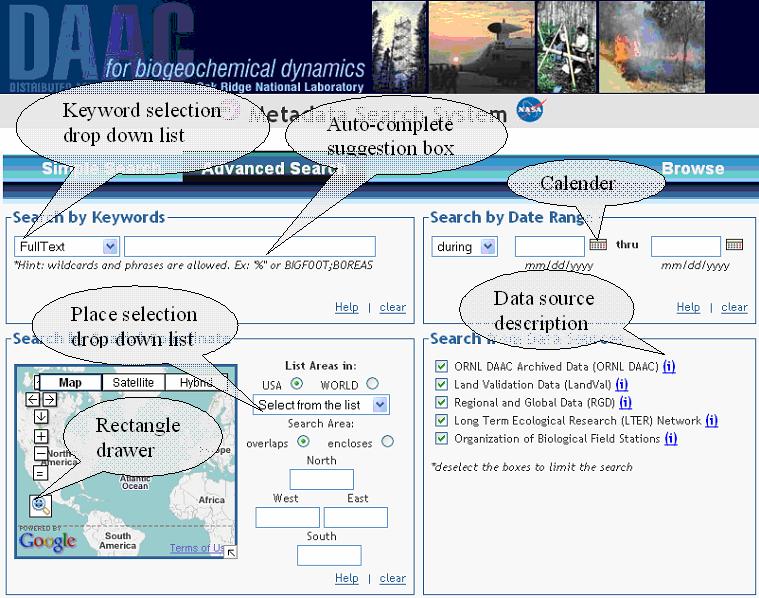Open ORNL DAAC info (i) link
The height and width of the screenshot is (598, 759).
tap(669, 367)
